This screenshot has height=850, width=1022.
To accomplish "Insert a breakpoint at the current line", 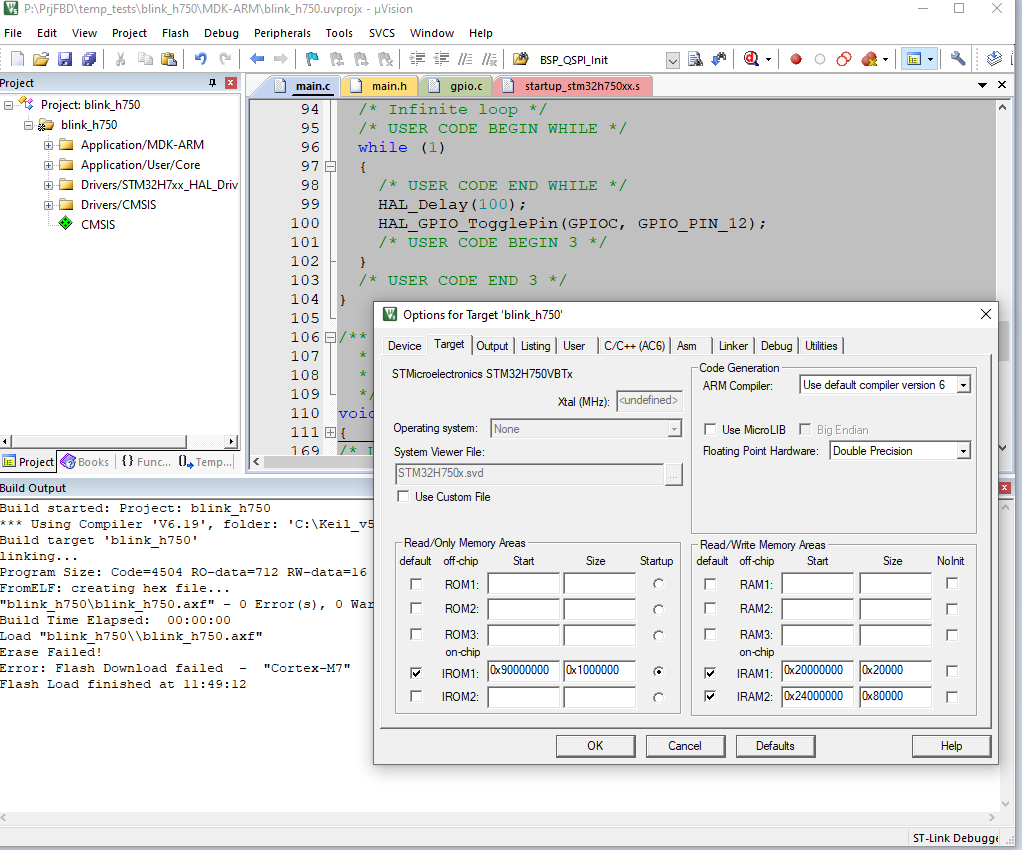I will (x=796, y=59).
